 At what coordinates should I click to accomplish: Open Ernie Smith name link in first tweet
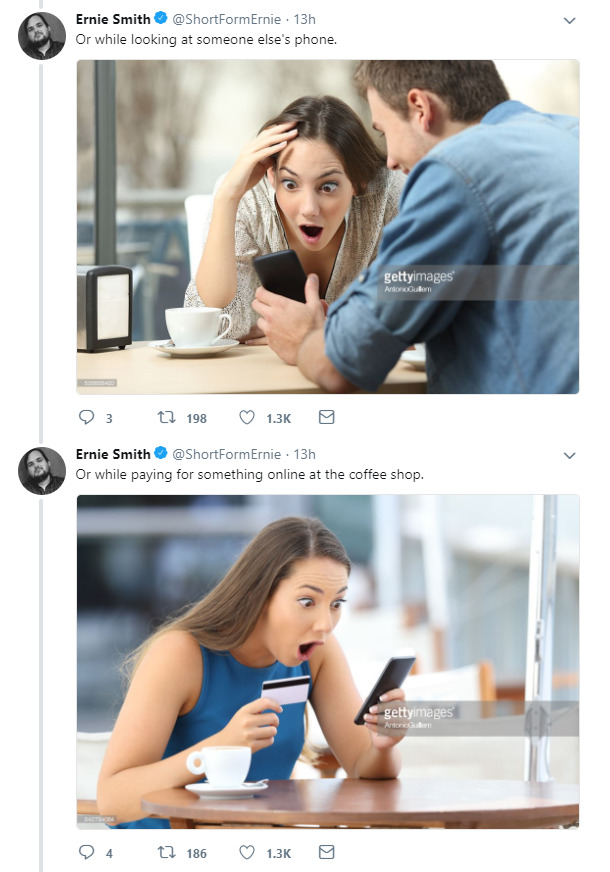[113, 19]
